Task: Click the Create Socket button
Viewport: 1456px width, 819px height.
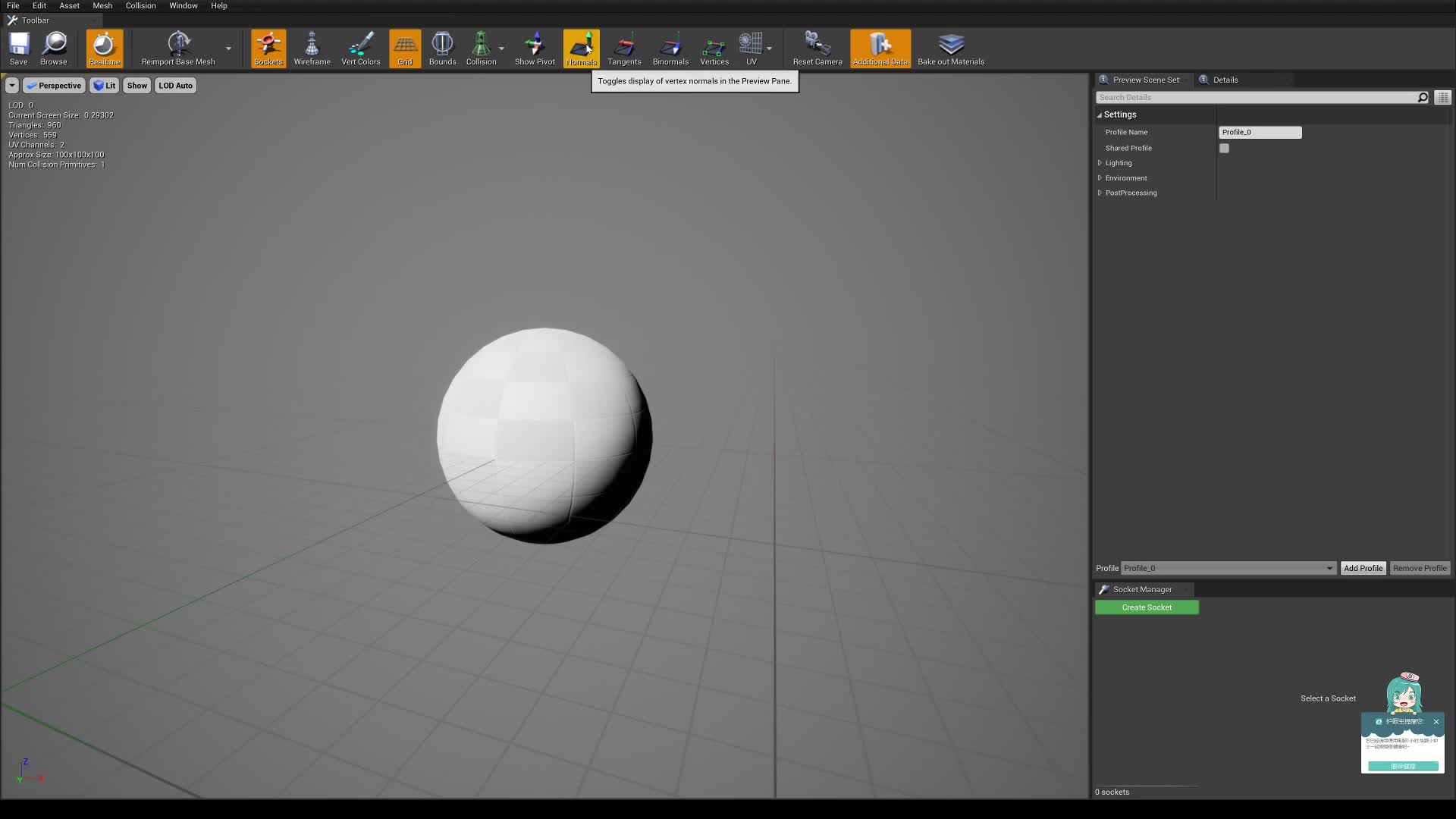Action: coord(1147,607)
